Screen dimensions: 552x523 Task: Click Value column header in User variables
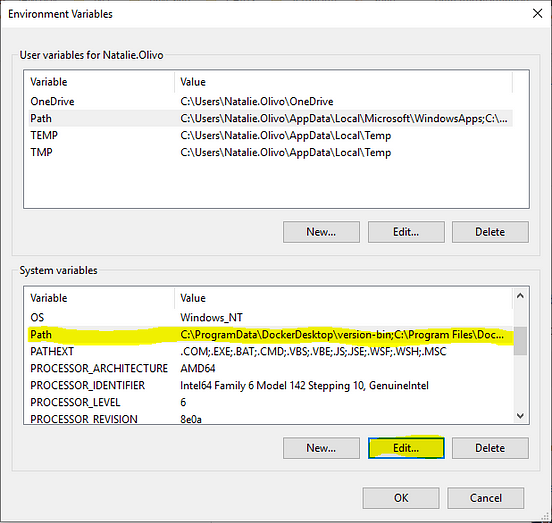[343, 82]
